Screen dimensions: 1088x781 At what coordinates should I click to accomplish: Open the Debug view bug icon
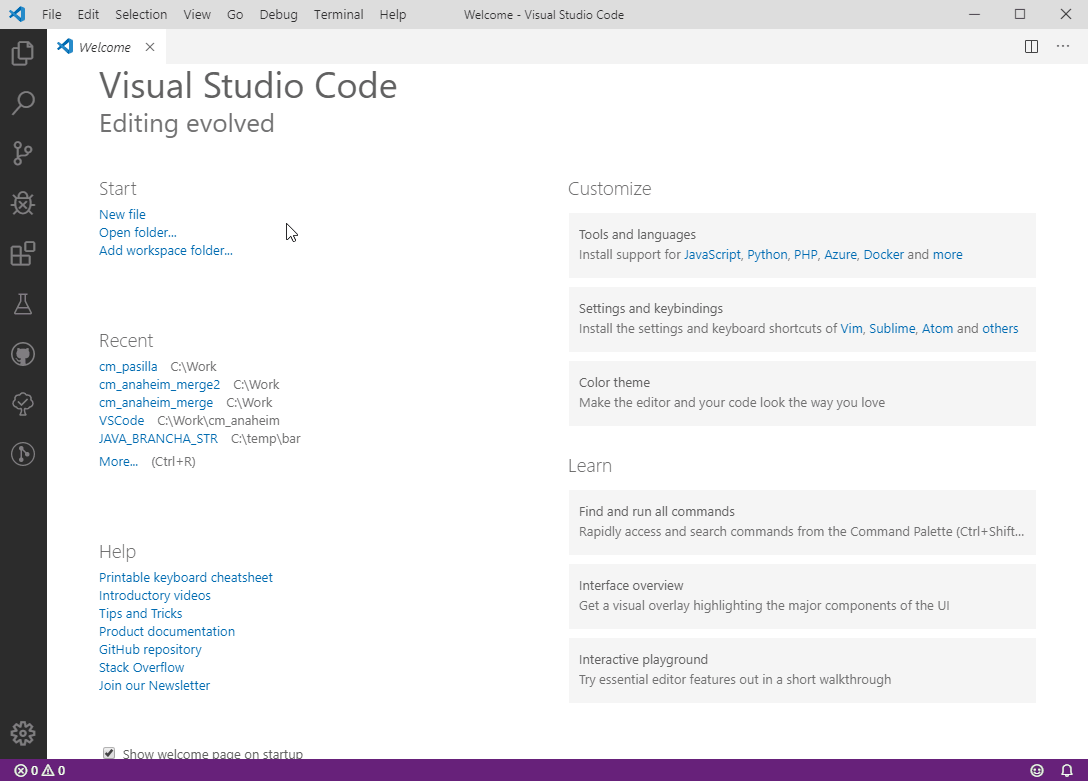tap(23, 204)
